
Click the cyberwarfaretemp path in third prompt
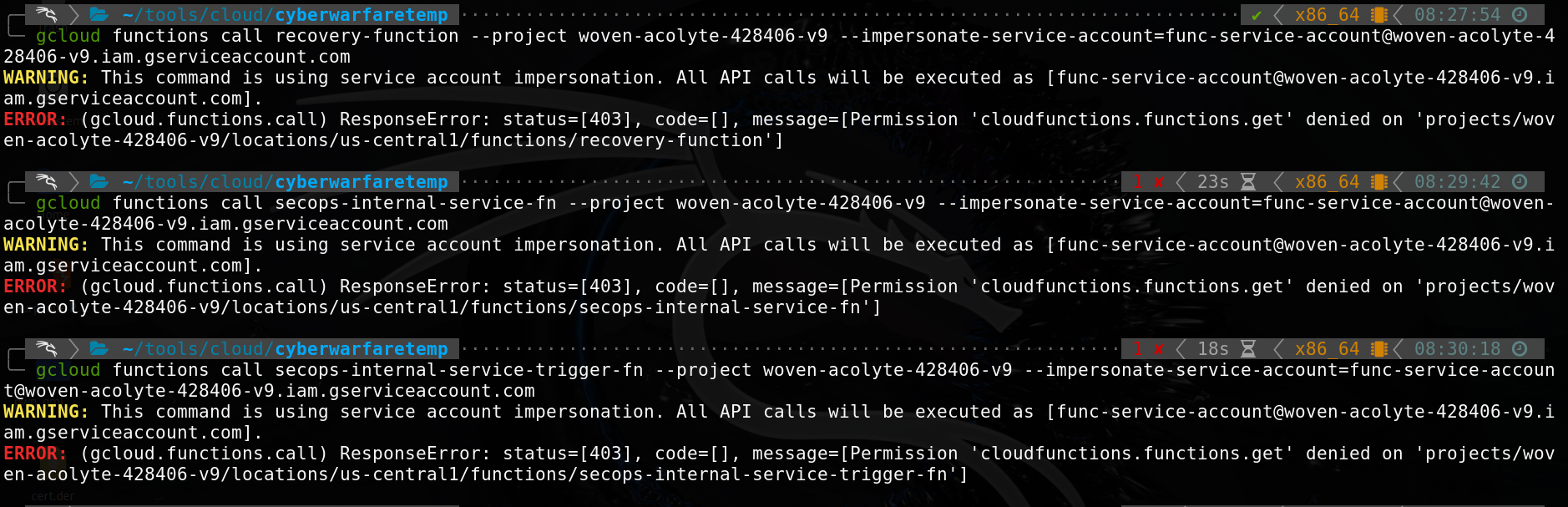click(362, 349)
